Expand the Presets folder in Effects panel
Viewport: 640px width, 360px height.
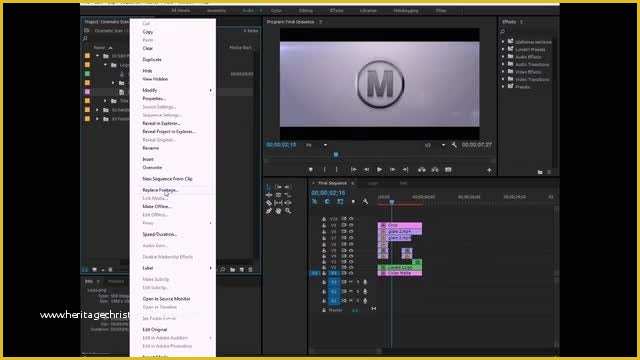pos(503,87)
